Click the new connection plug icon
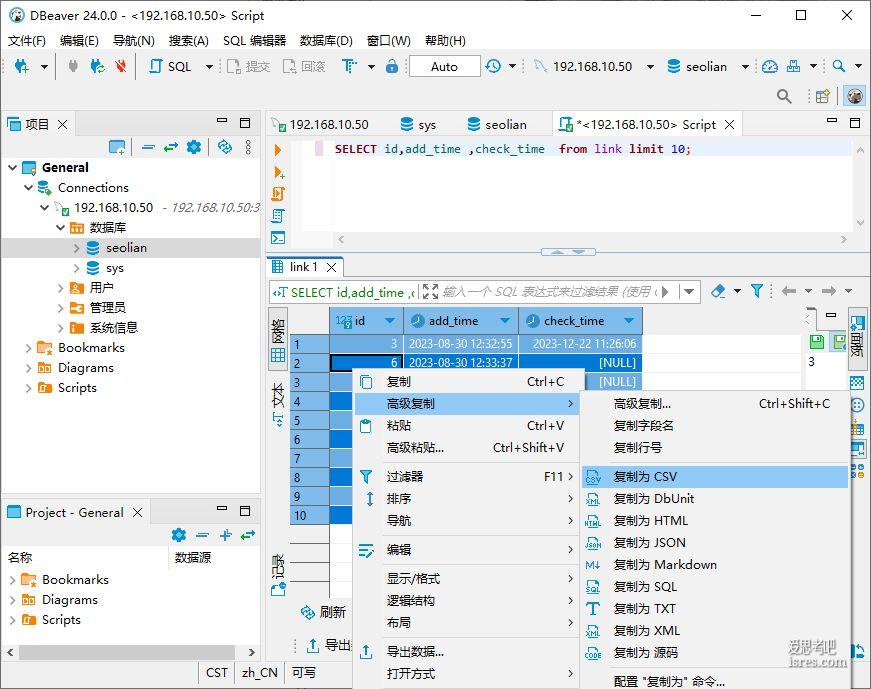The width and height of the screenshot is (871, 689). click(x=22, y=67)
